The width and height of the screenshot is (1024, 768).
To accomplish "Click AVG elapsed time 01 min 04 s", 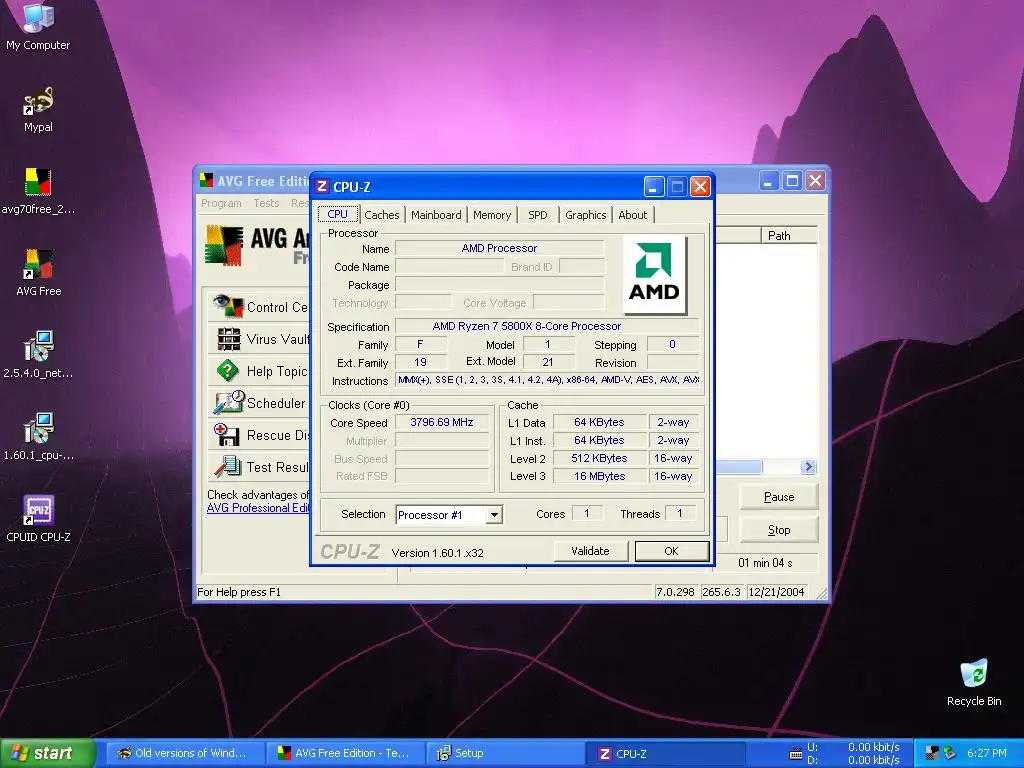I will coord(765,562).
